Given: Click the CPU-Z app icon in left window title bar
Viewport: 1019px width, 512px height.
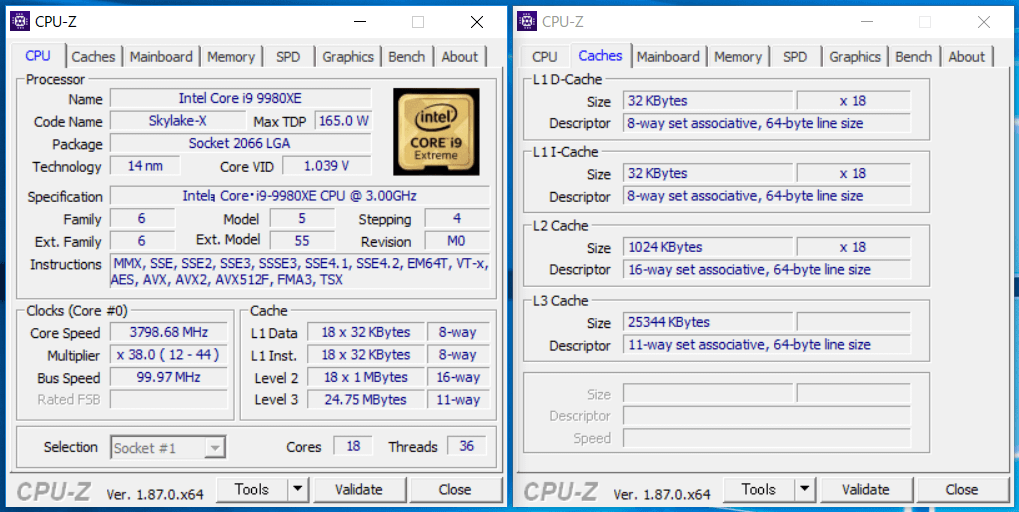Looking at the screenshot, I should click(20, 21).
